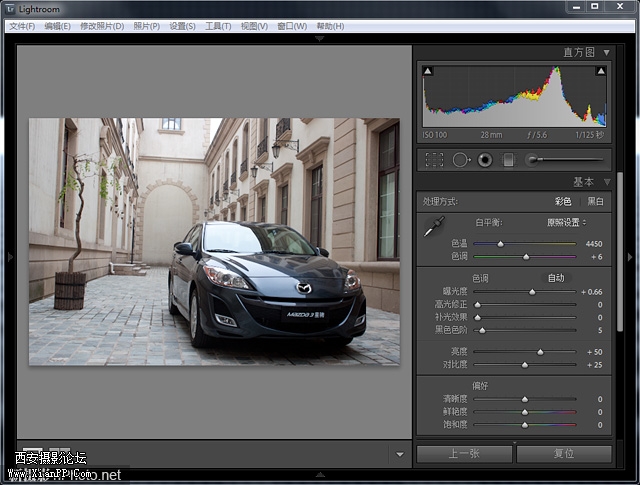Select the Graduated Filter tool

[508, 160]
